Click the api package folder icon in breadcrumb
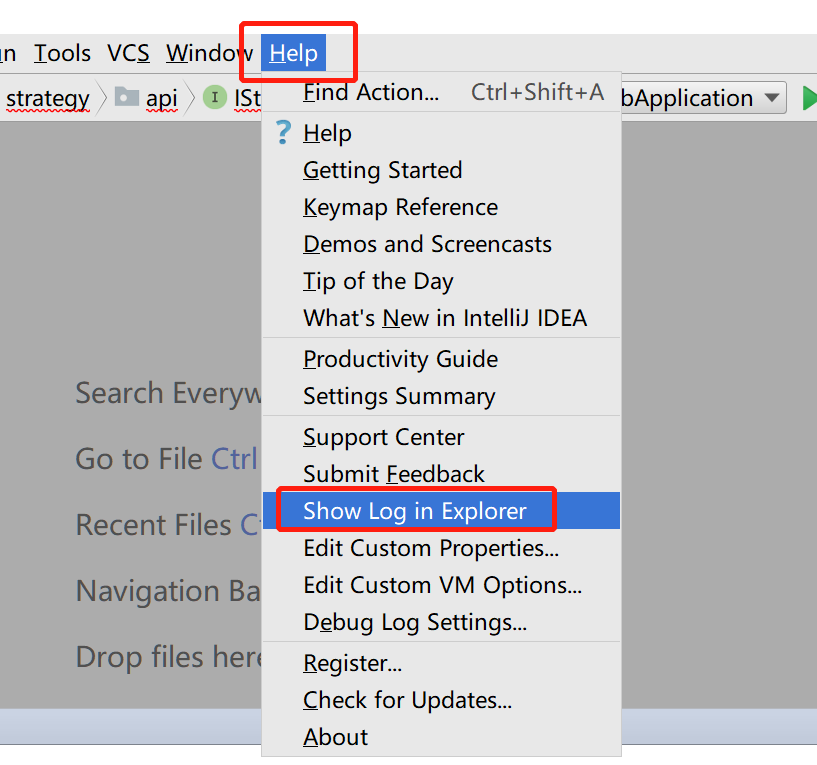 point(126,98)
